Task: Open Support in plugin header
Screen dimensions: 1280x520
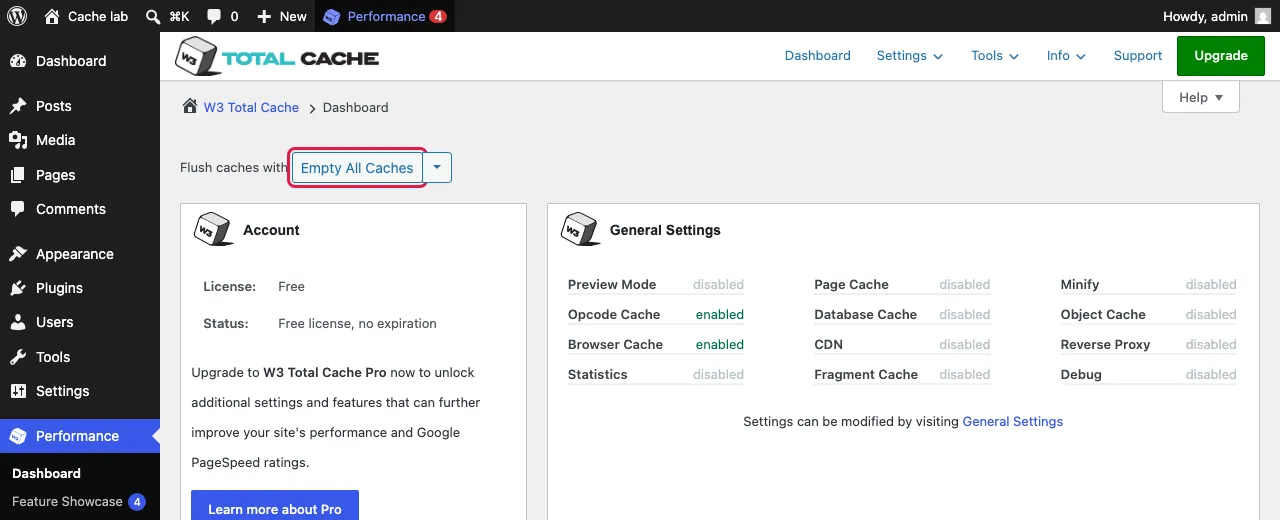Action: [x=1138, y=56]
